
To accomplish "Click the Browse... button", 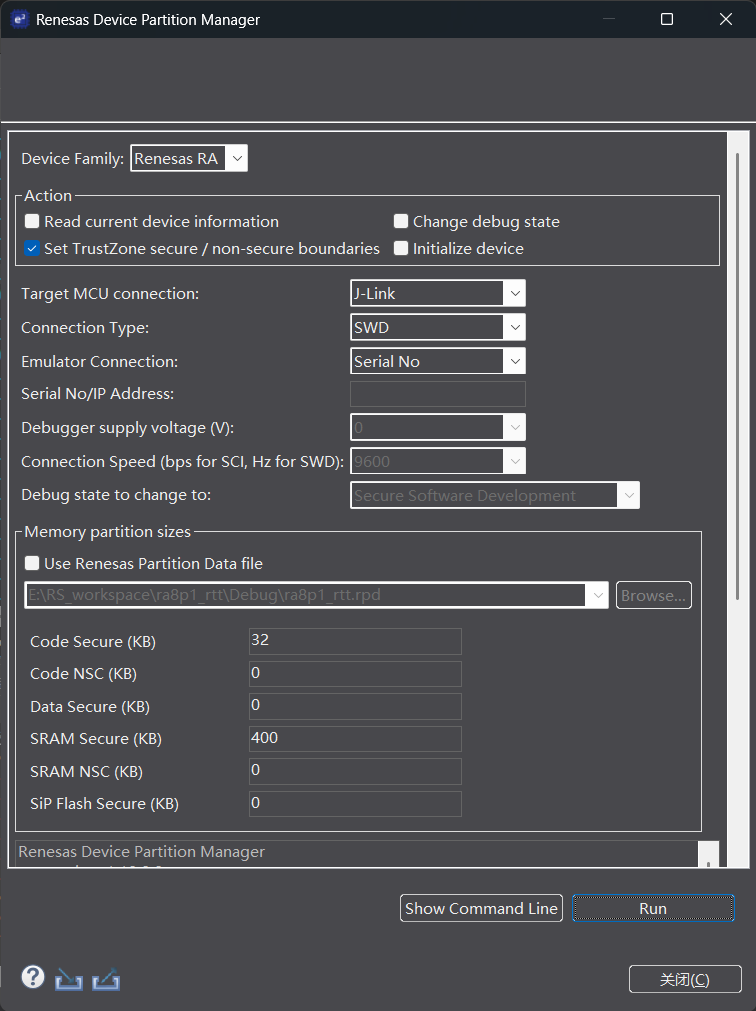I will pos(654,595).
